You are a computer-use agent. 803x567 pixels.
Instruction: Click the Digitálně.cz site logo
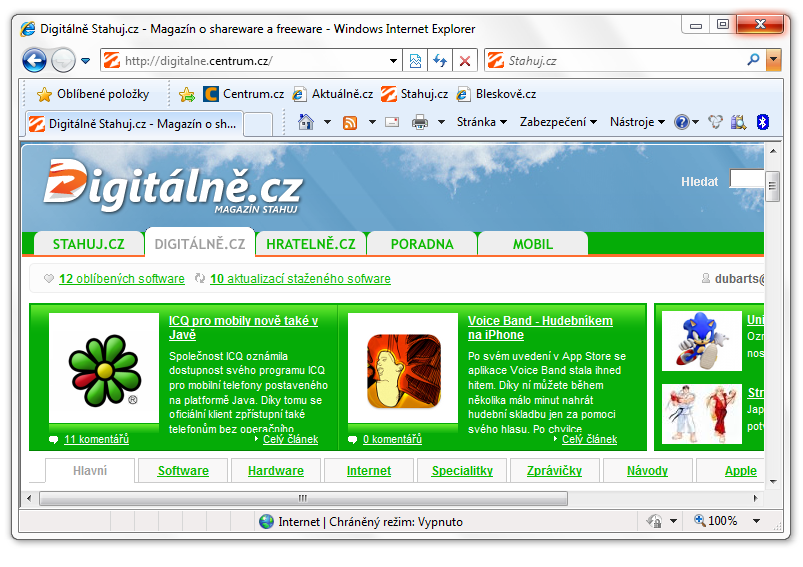[x=173, y=186]
